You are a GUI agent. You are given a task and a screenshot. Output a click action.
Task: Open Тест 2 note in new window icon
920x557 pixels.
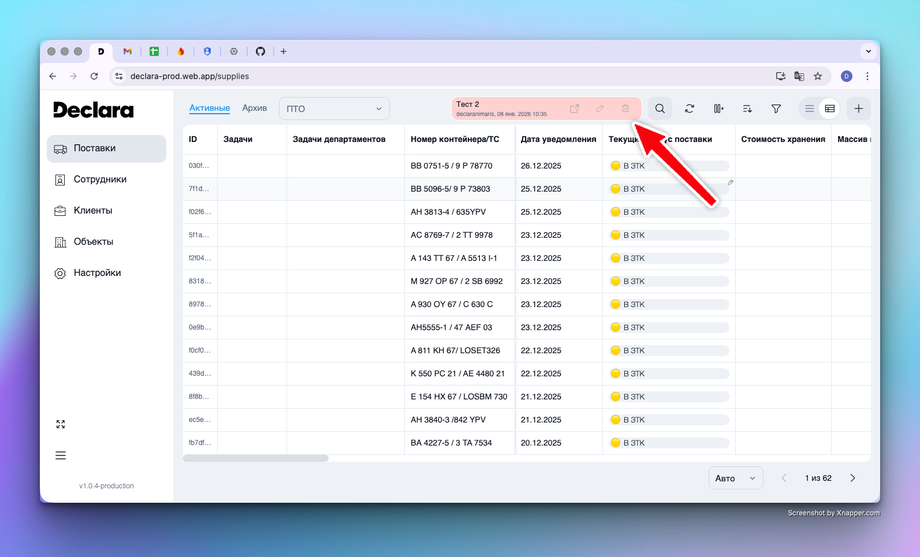click(x=574, y=109)
